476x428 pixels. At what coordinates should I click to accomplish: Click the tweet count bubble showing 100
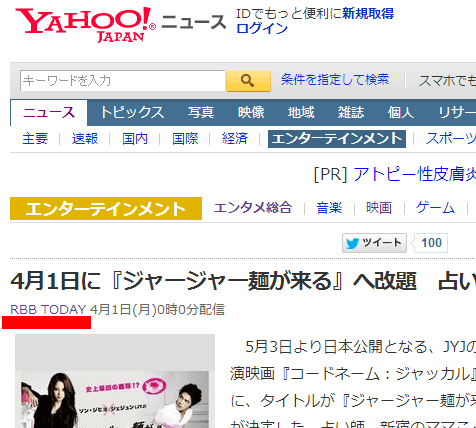pyautogui.click(x=431, y=243)
